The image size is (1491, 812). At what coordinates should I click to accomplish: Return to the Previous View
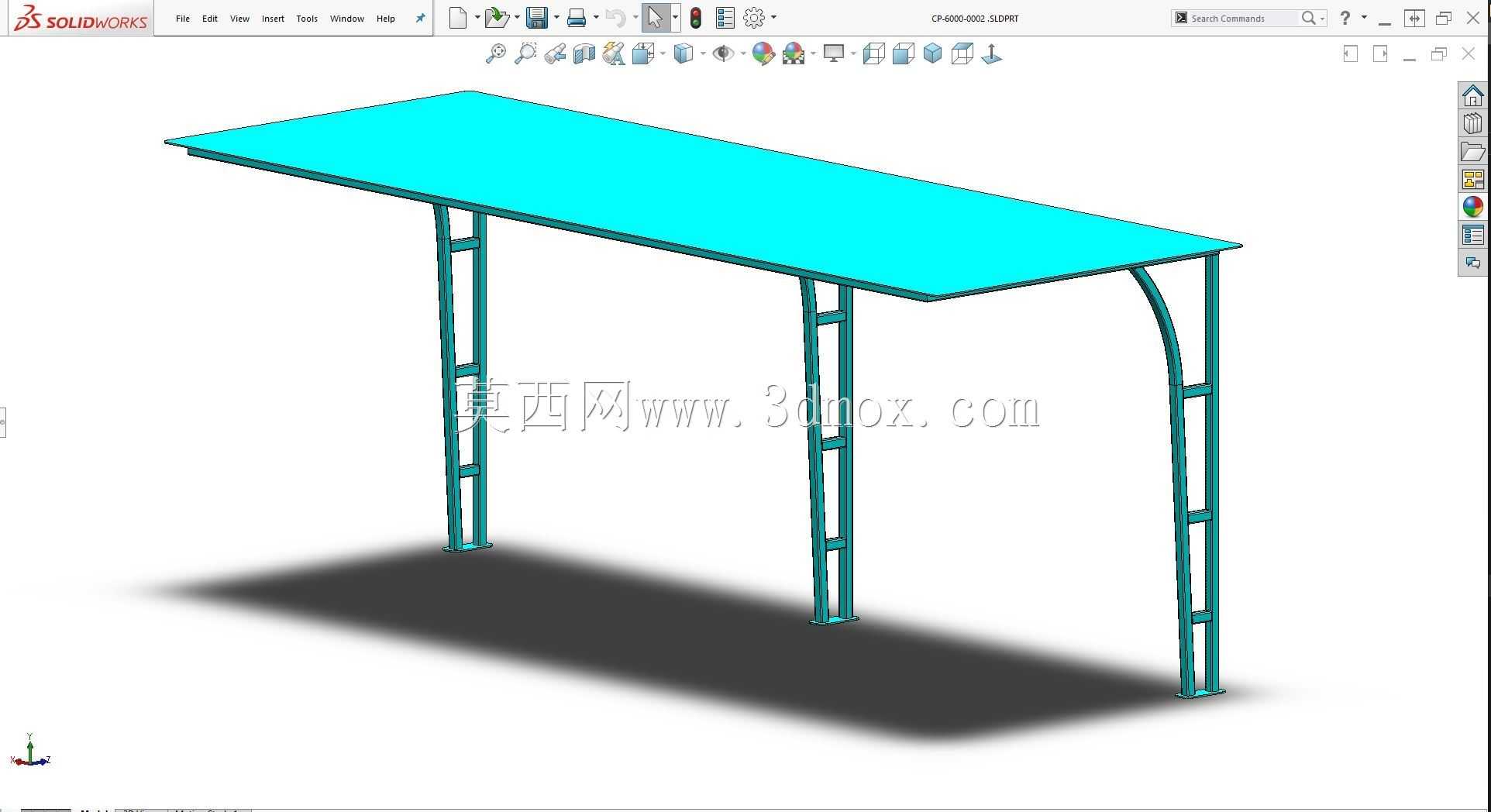(555, 53)
